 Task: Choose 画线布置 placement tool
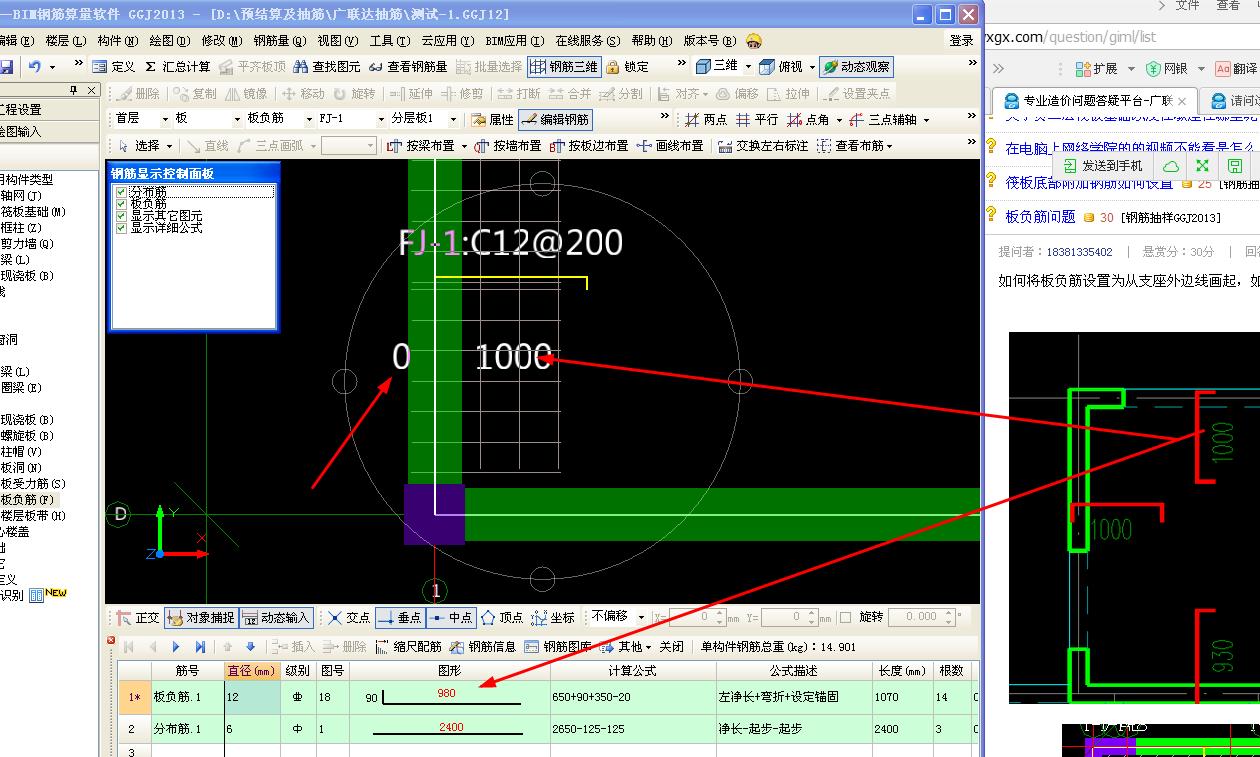670,146
